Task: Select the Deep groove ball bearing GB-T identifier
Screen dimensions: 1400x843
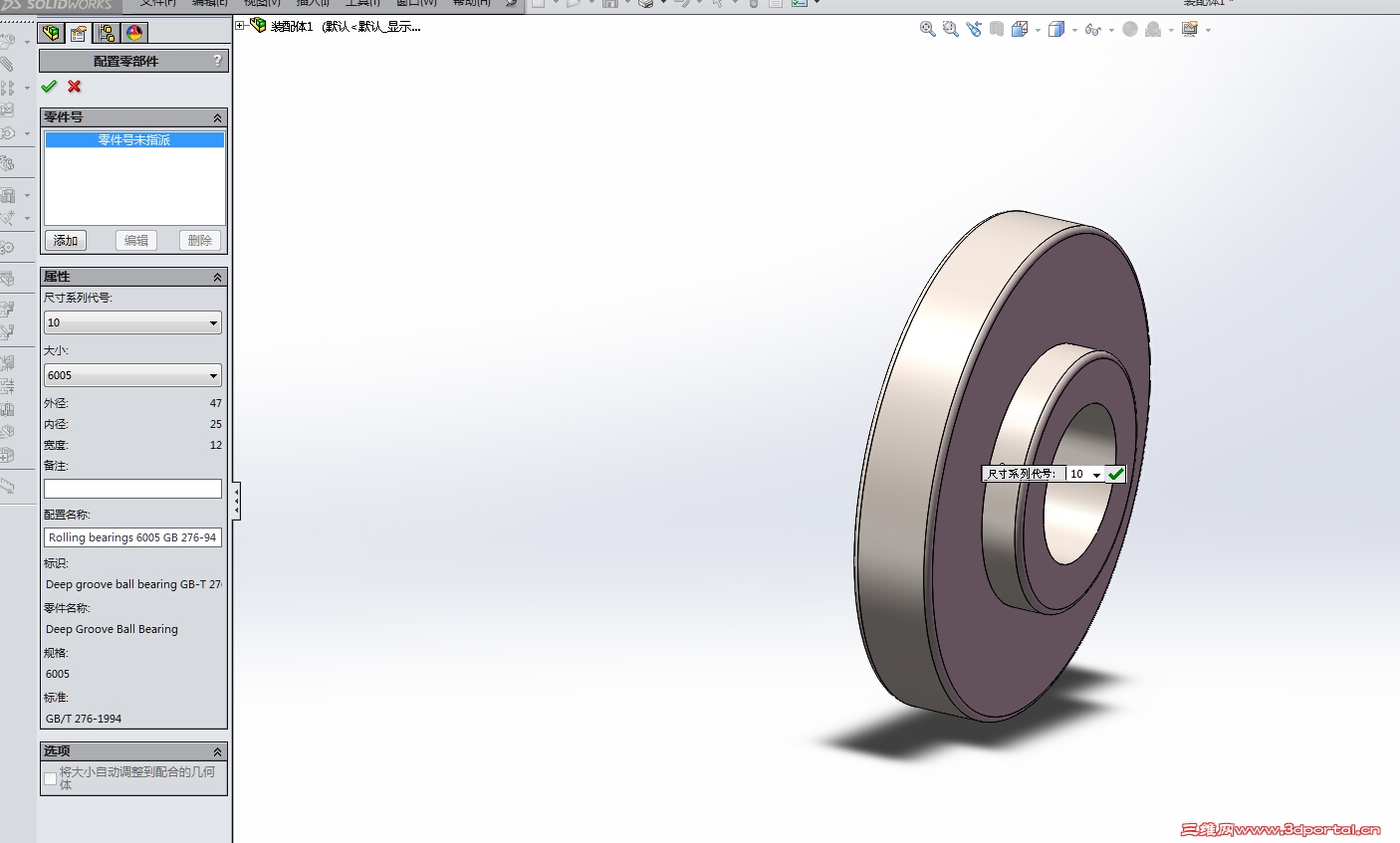Action: pos(133,584)
